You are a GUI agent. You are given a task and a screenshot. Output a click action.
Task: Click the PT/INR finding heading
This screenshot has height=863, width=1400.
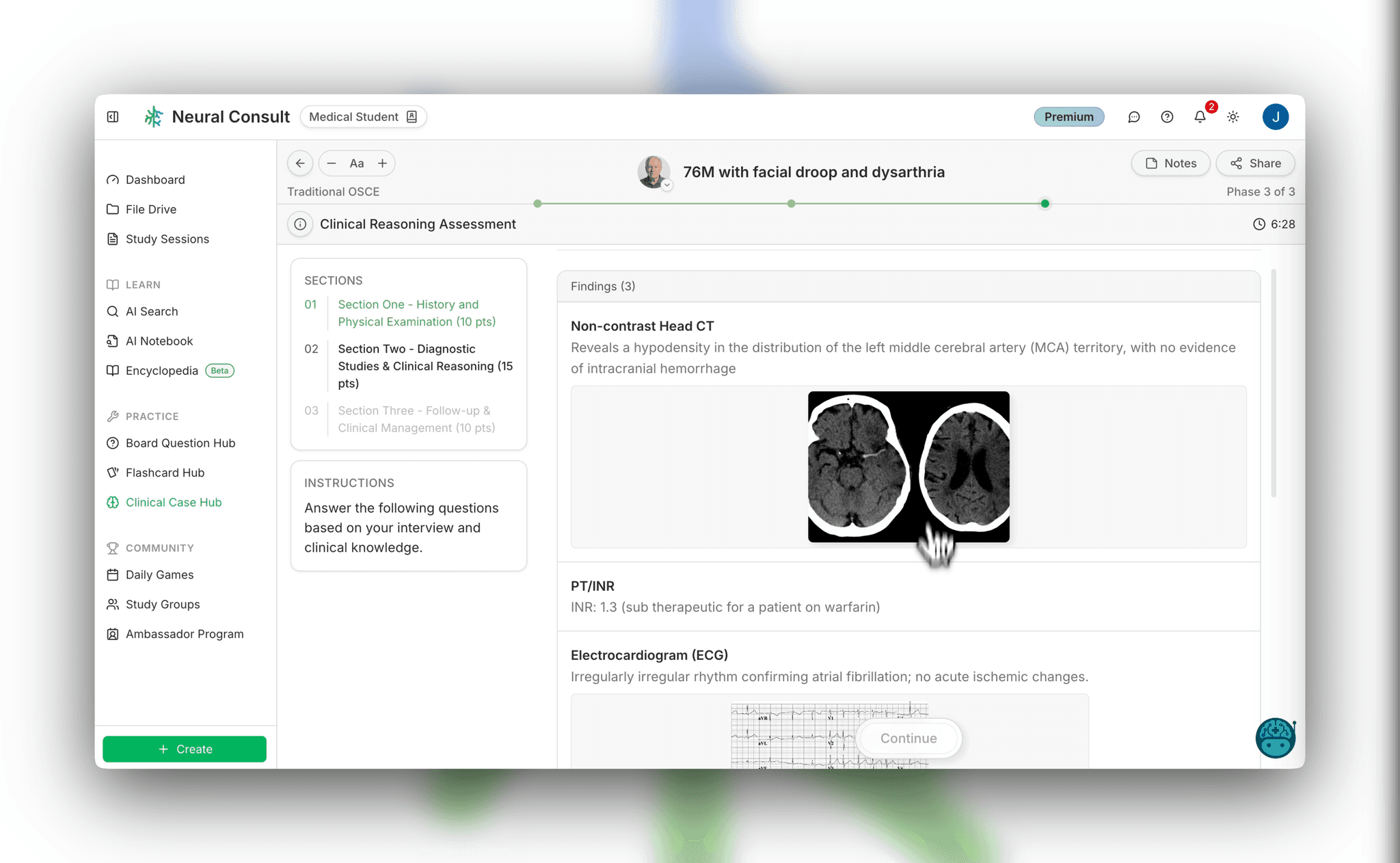pyautogui.click(x=593, y=586)
